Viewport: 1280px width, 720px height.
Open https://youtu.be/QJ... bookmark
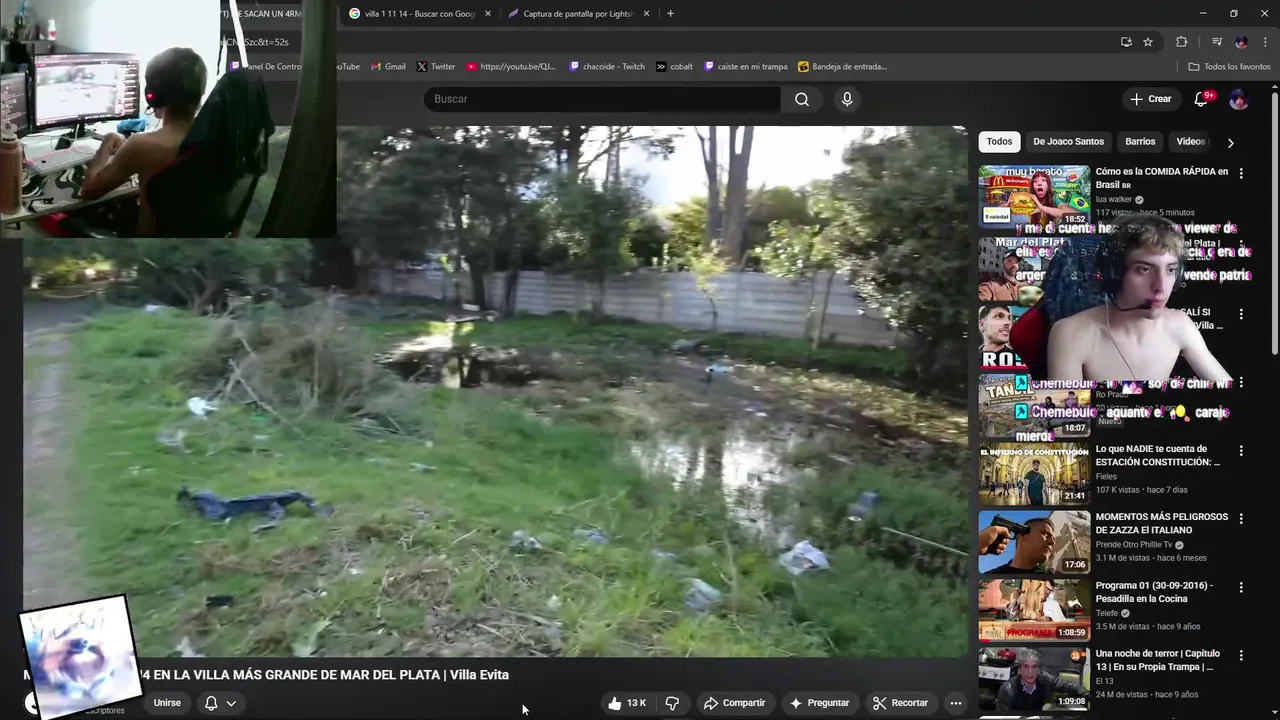click(511, 66)
